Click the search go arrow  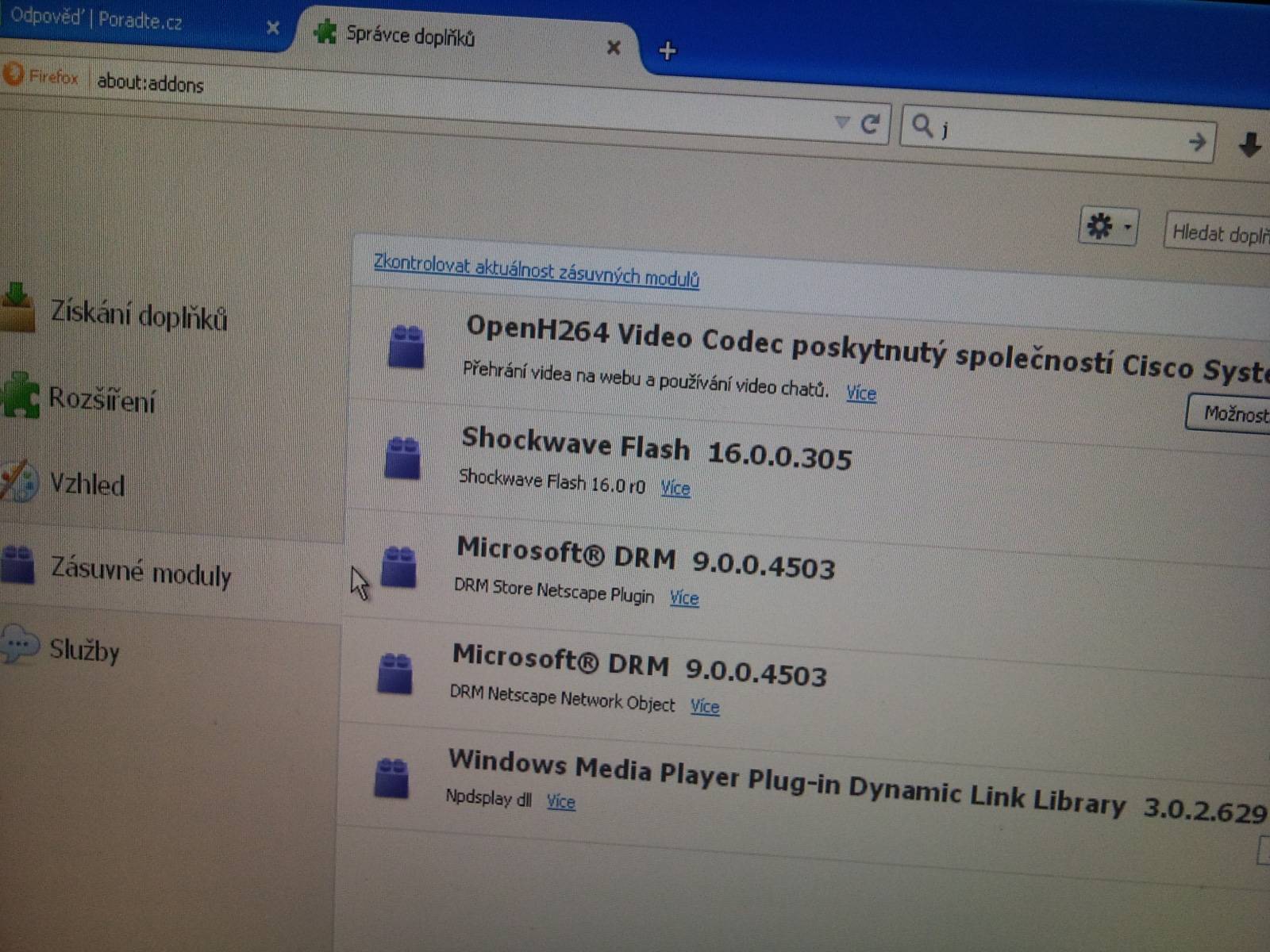(x=1196, y=142)
